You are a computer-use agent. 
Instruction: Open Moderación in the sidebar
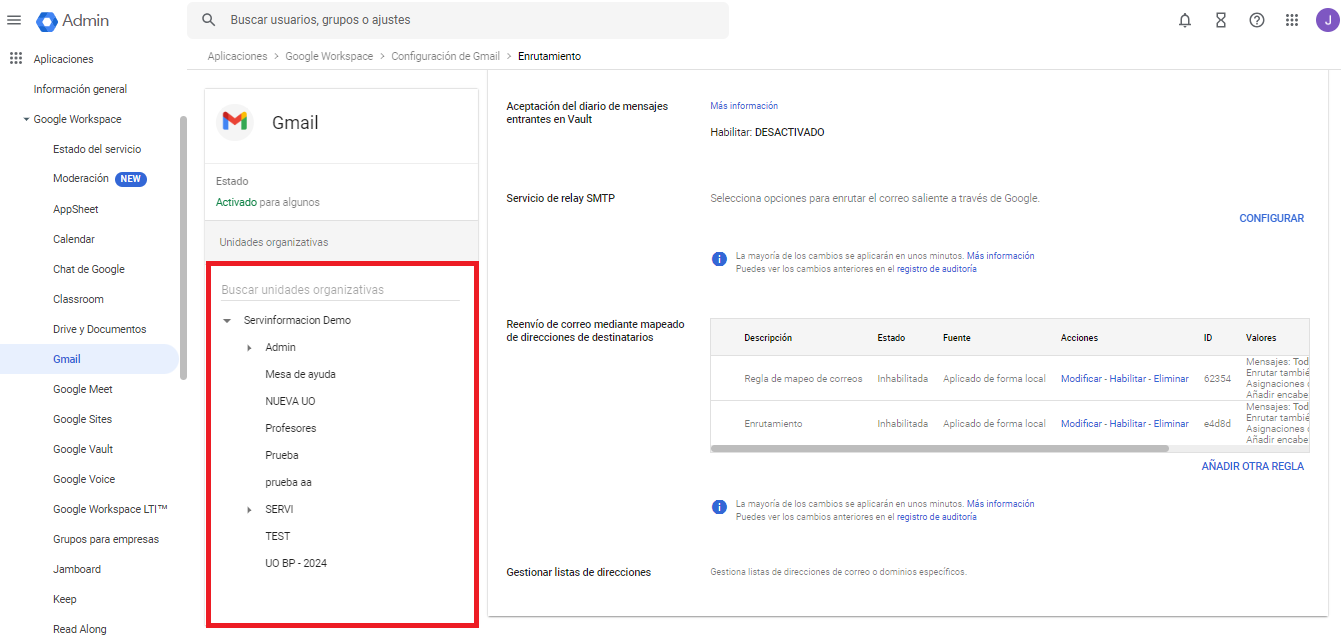coord(81,179)
